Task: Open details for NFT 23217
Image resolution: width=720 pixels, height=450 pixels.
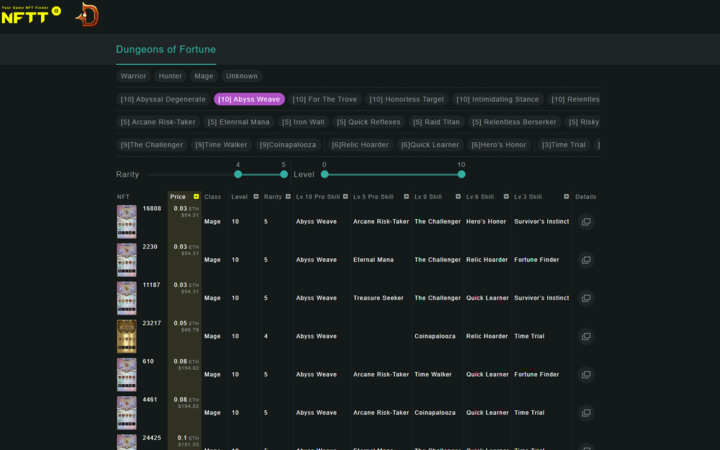Action: coord(586,336)
